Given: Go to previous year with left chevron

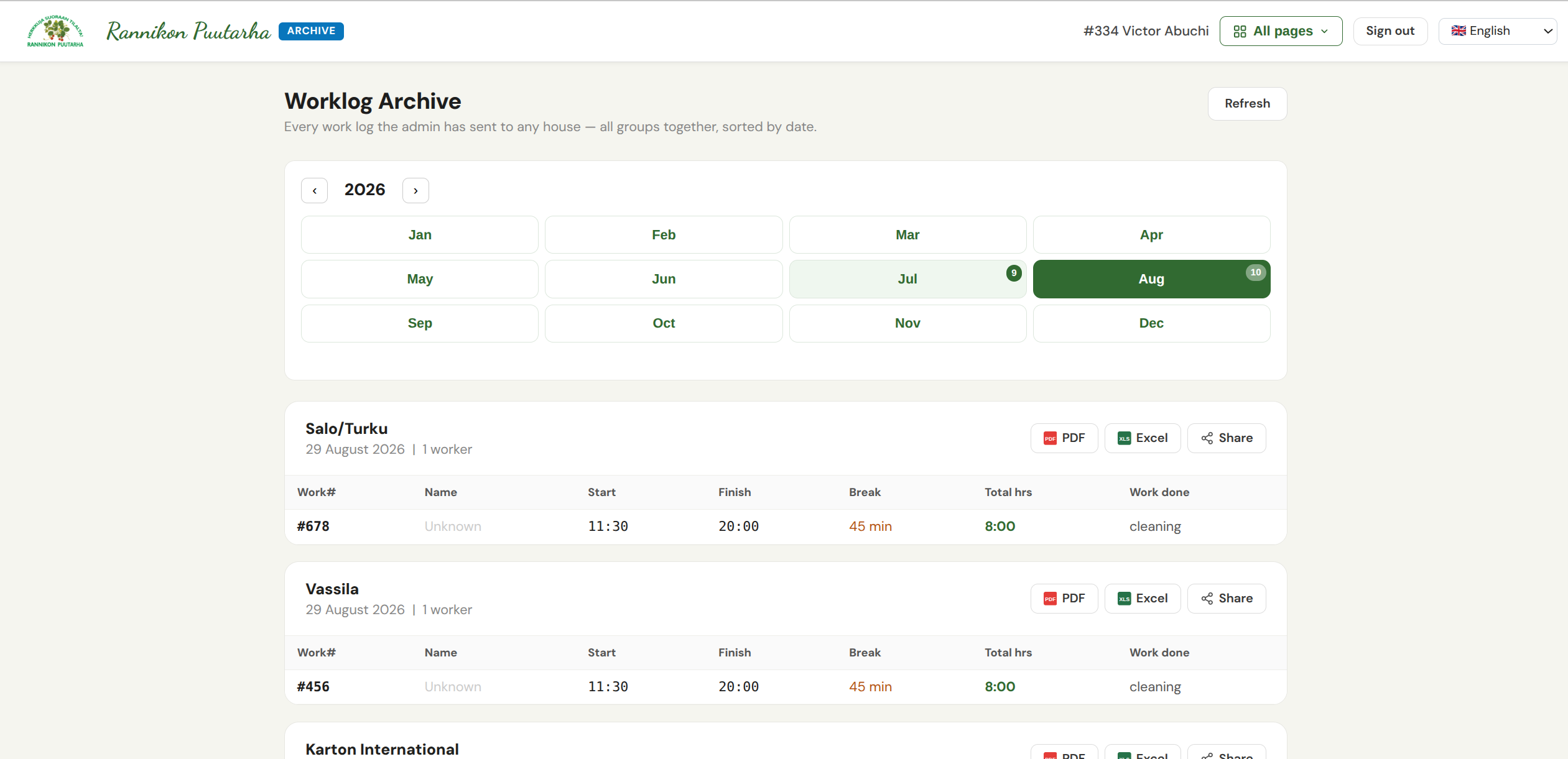Looking at the screenshot, I should coord(315,191).
